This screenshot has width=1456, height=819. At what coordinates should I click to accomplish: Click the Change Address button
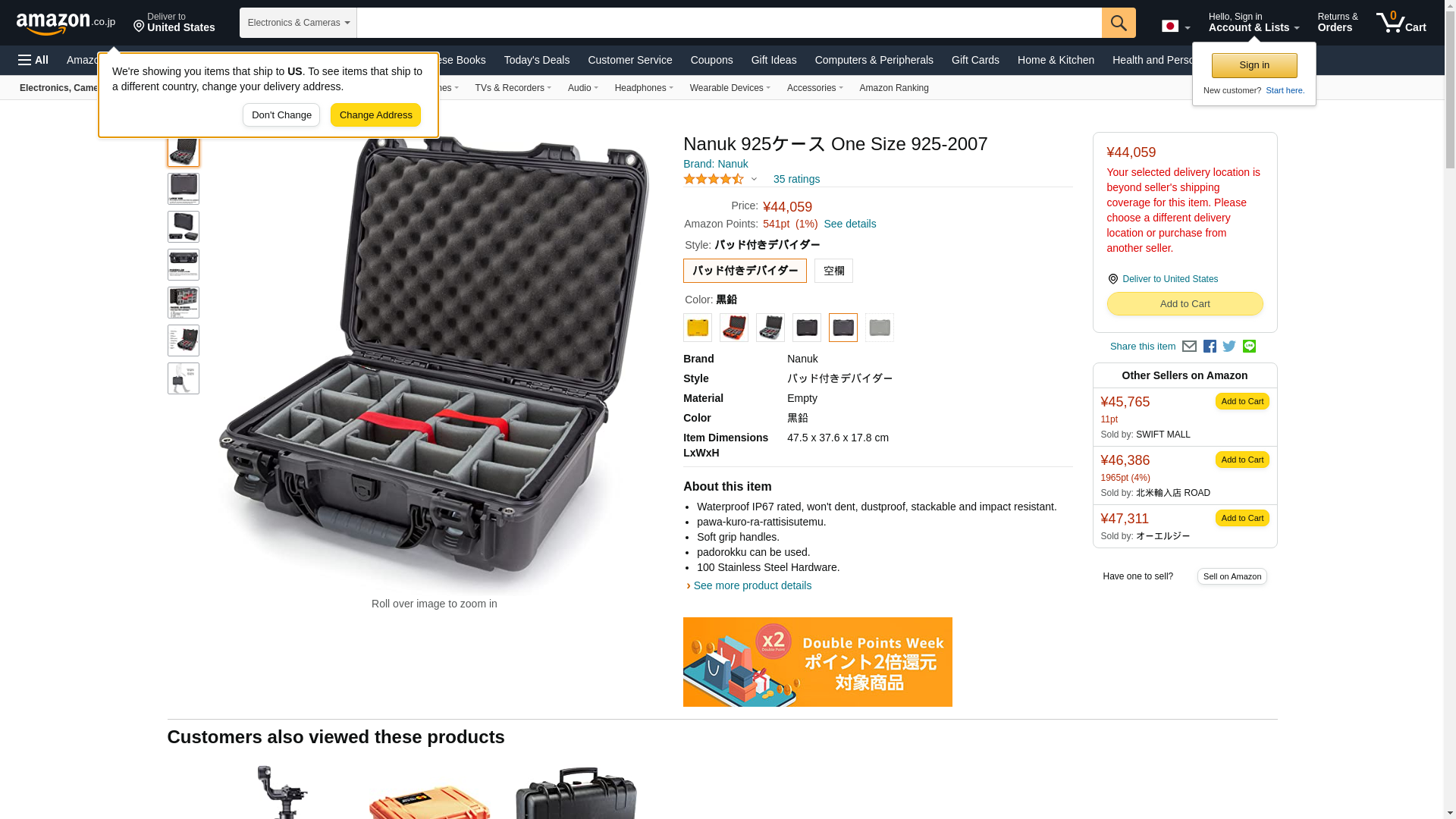tap(375, 115)
